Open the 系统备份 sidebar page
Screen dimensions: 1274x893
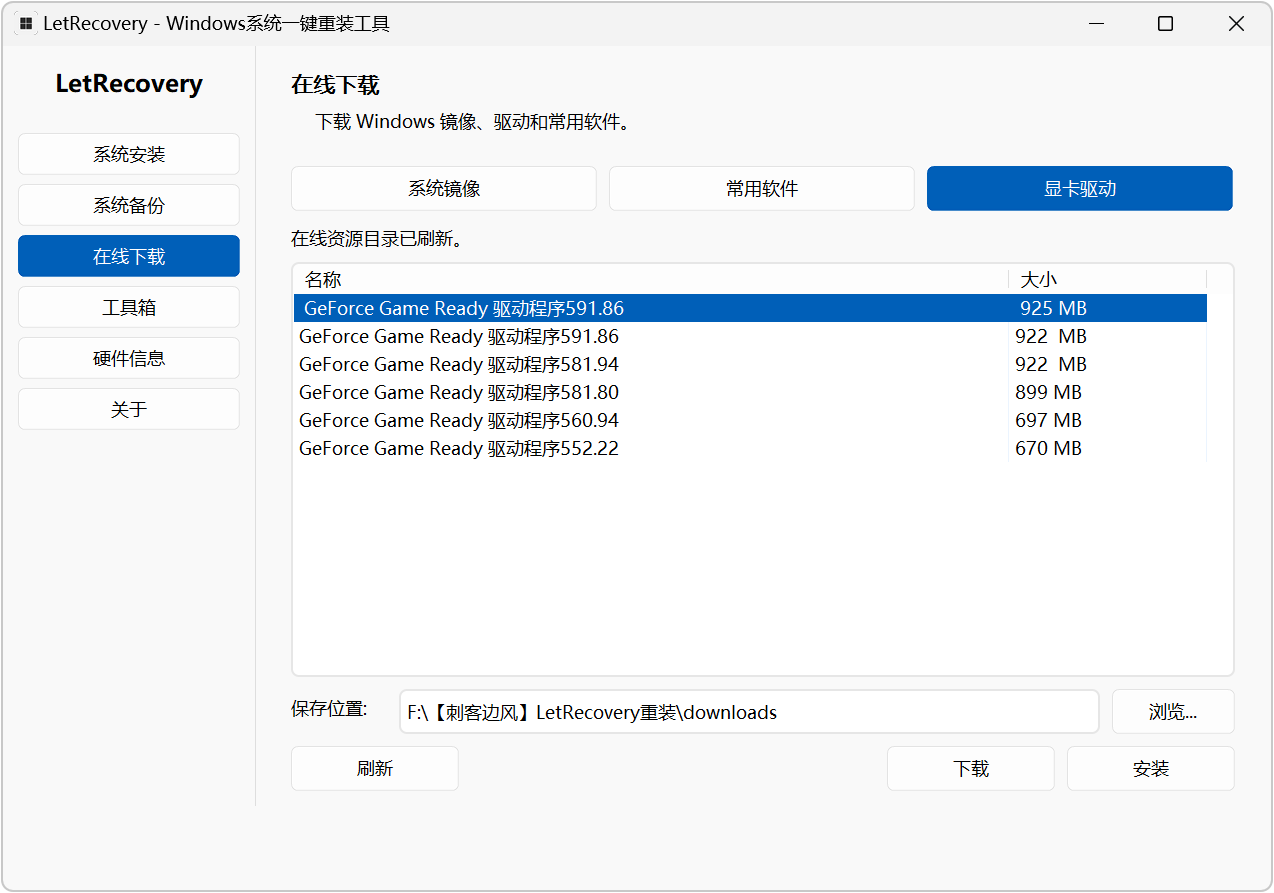point(129,205)
